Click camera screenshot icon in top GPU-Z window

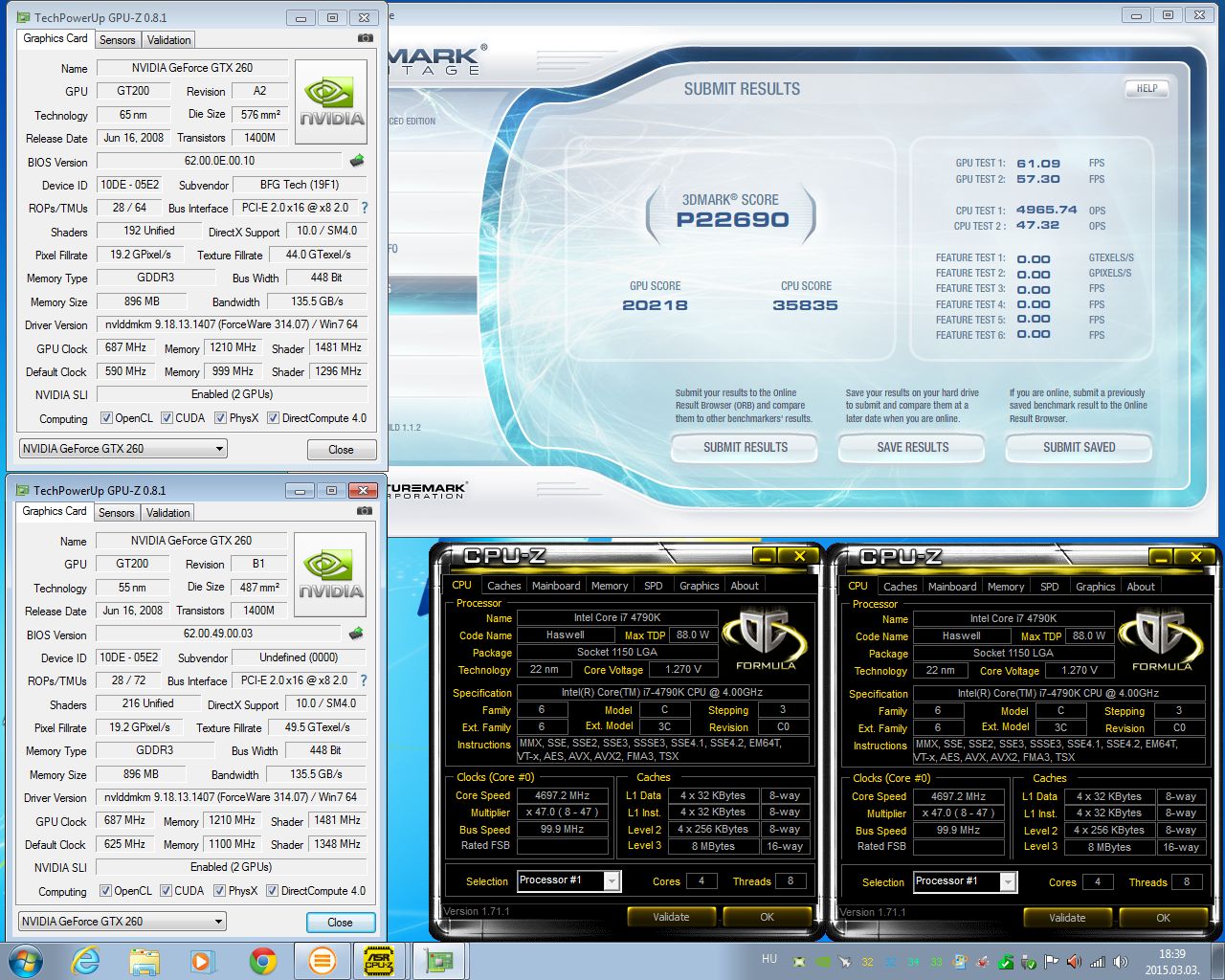pyautogui.click(x=365, y=38)
